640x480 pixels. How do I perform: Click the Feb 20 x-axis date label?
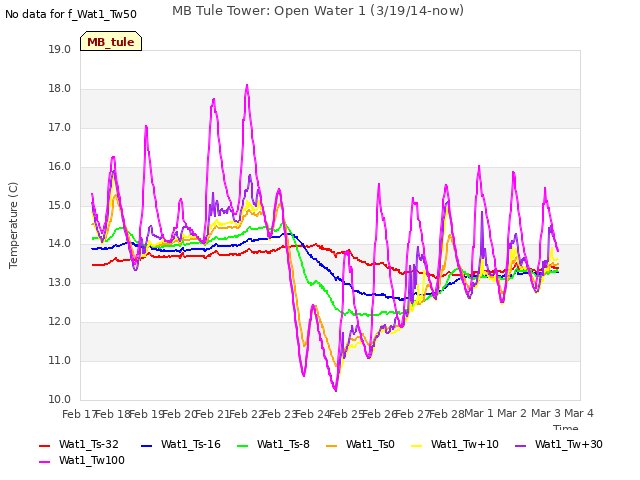(179, 414)
